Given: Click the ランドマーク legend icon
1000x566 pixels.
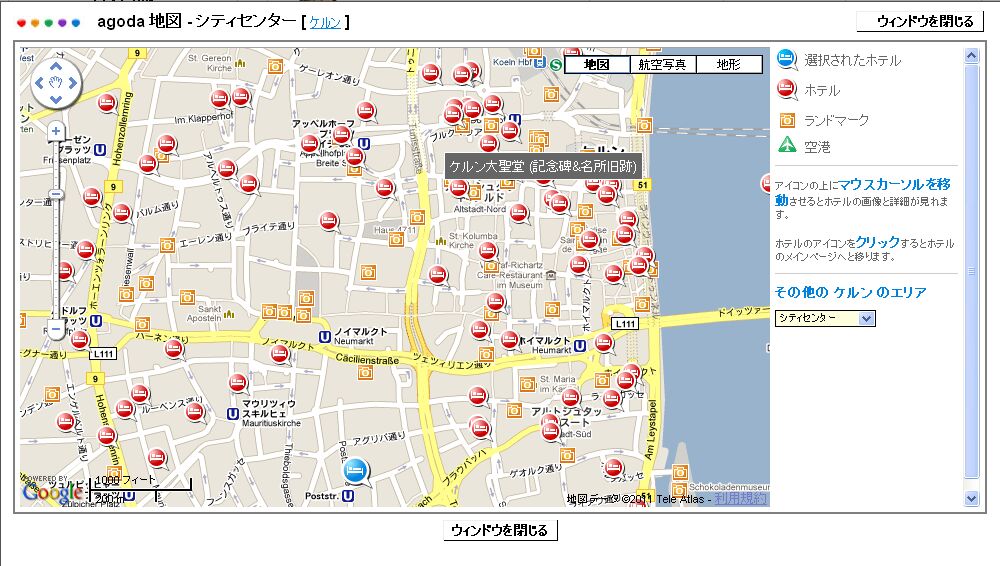Looking at the screenshot, I should click(x=788, y=120).
